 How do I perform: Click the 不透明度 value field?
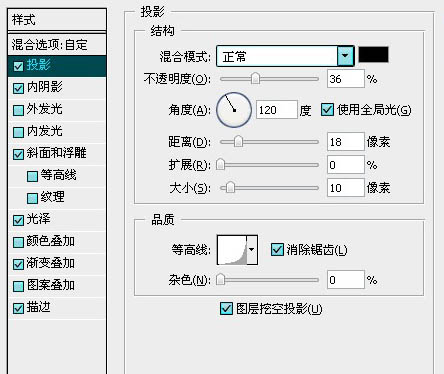tap(346, 79)
